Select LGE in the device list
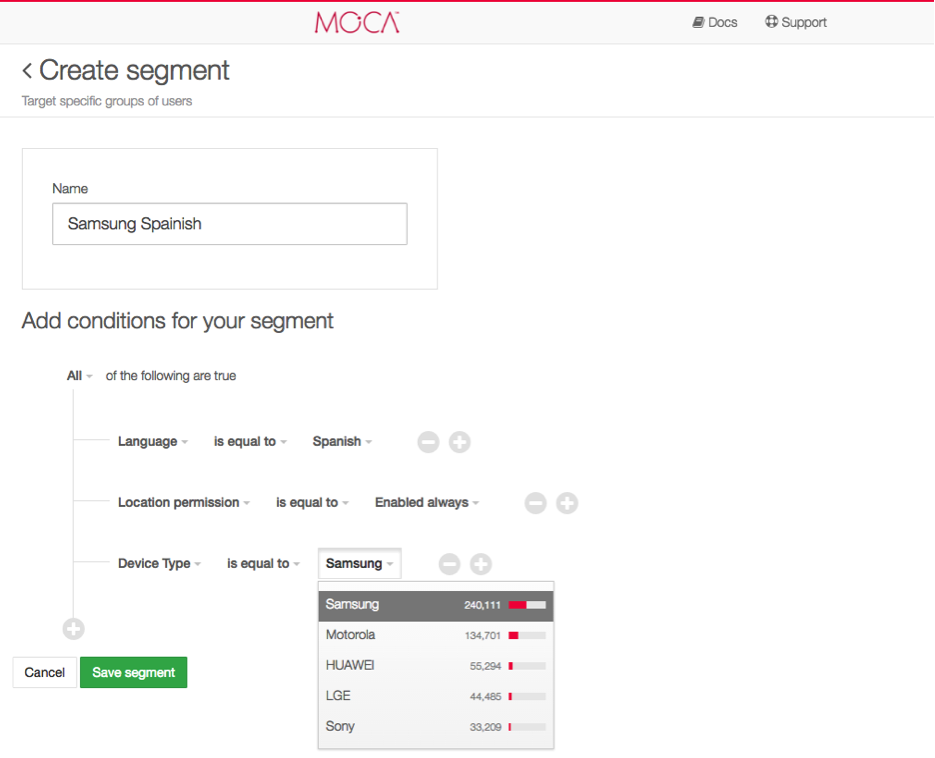Viewport: 935px width, 758px height. [x=436, y=696]
